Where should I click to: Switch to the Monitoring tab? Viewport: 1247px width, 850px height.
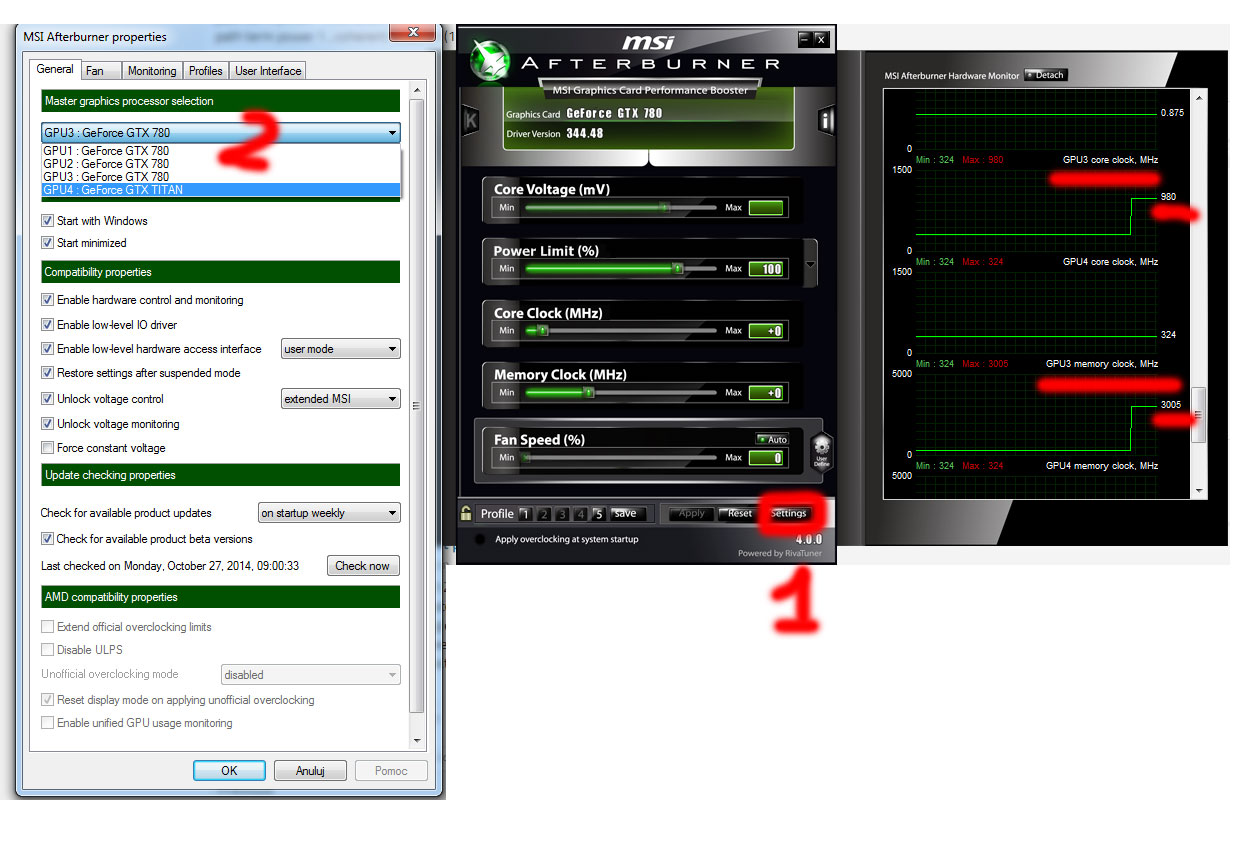[x=152, y=71]
